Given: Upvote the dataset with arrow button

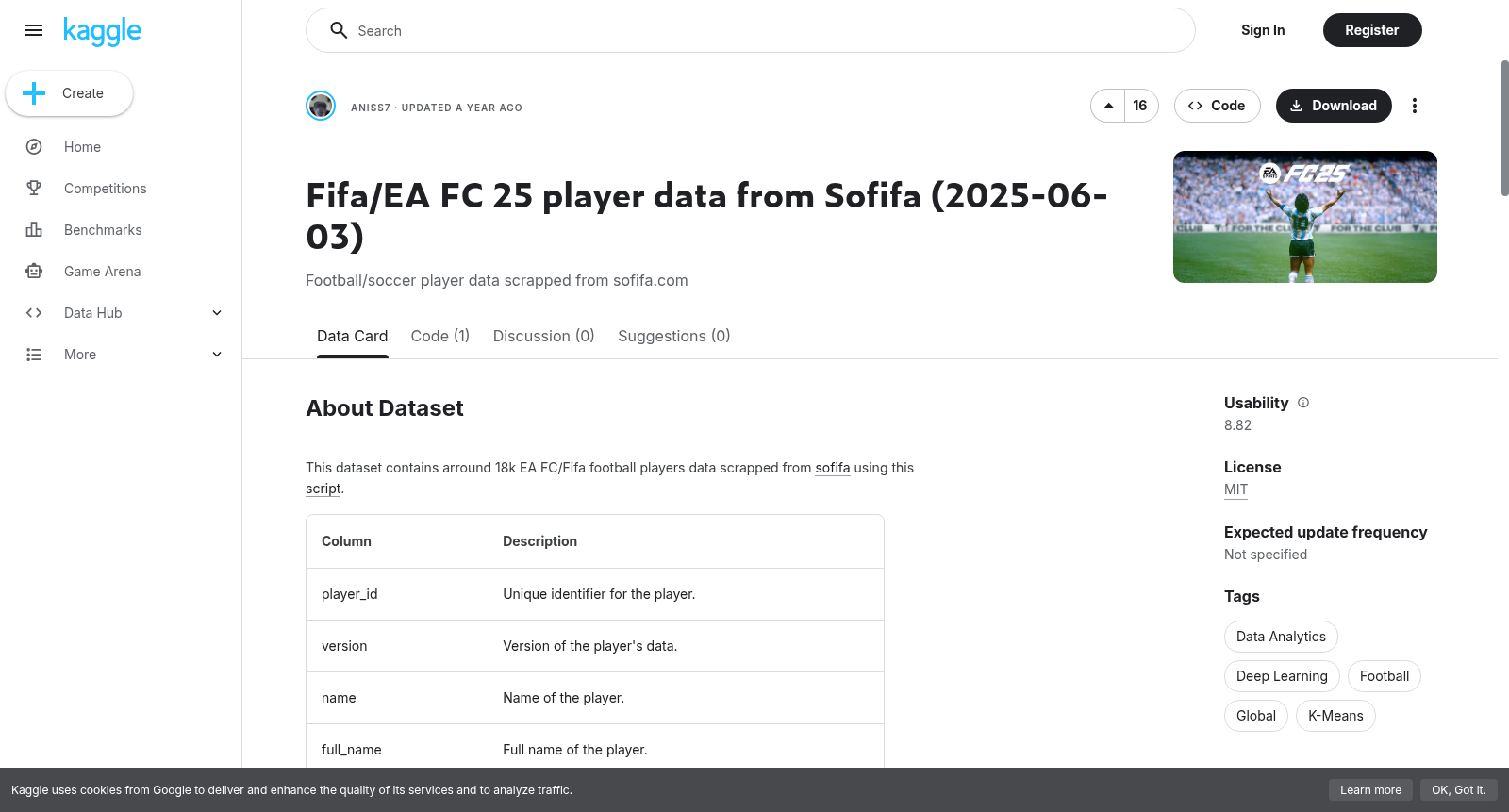Looking at the screenshot, I should click(1108, 106).
